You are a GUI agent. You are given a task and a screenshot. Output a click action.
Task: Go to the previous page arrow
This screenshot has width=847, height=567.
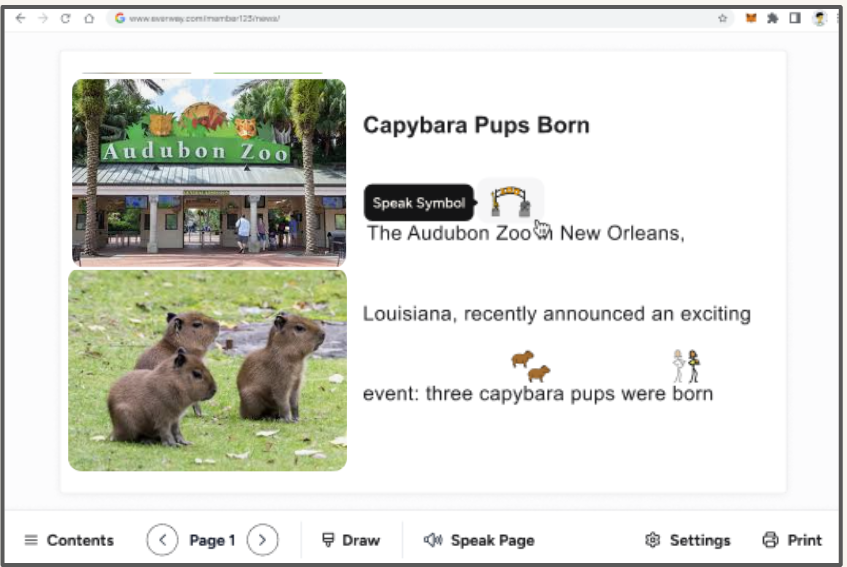[162, 539]
